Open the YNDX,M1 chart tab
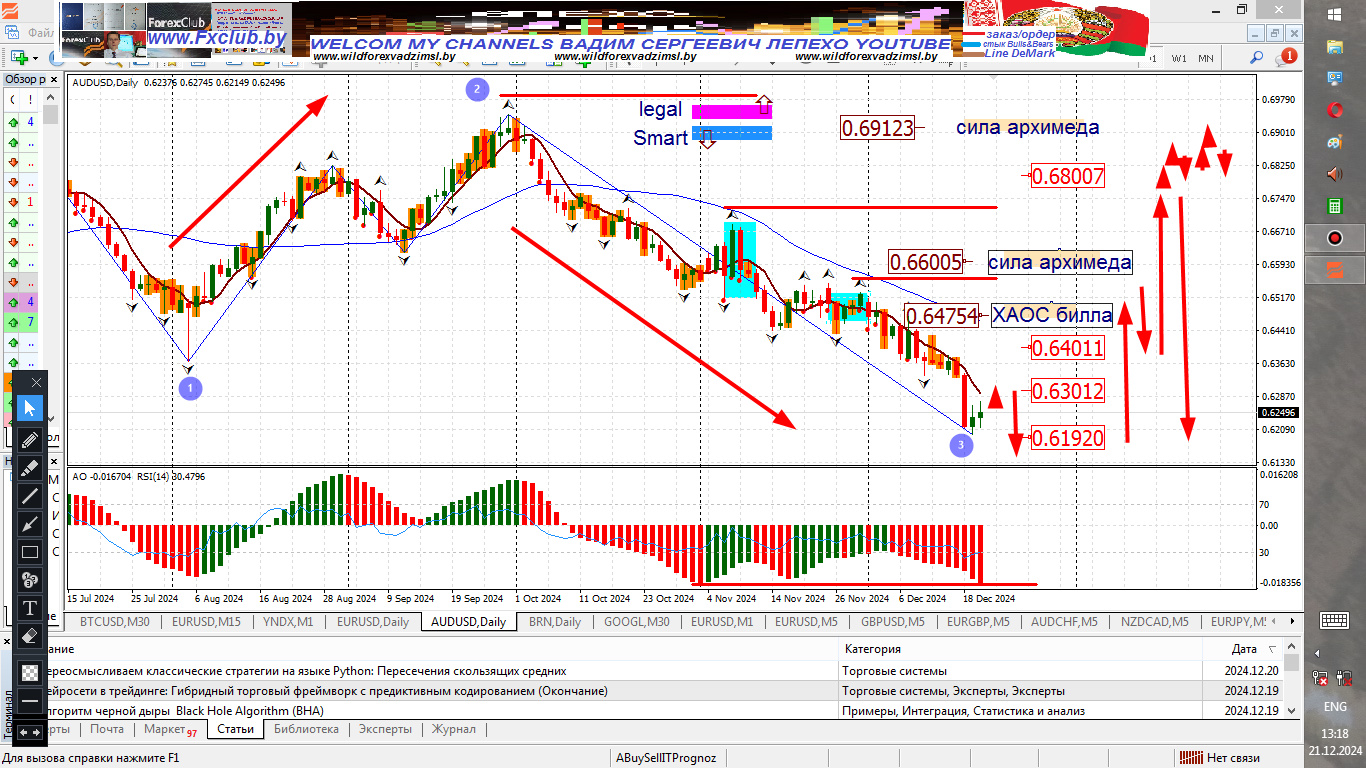Screen dimensions: 1366x768 click(x=288, y=622)
